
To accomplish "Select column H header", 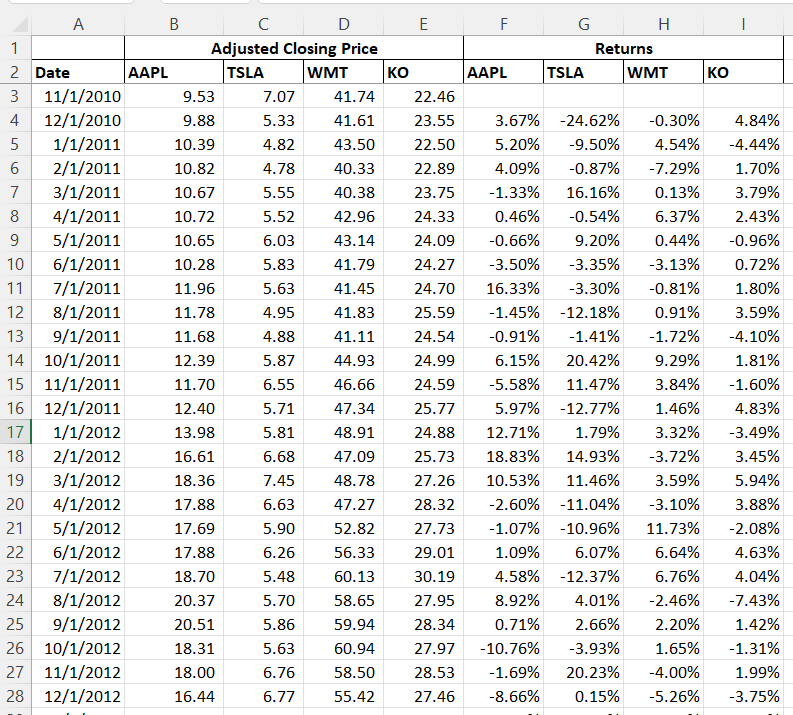I will (664, 24).
